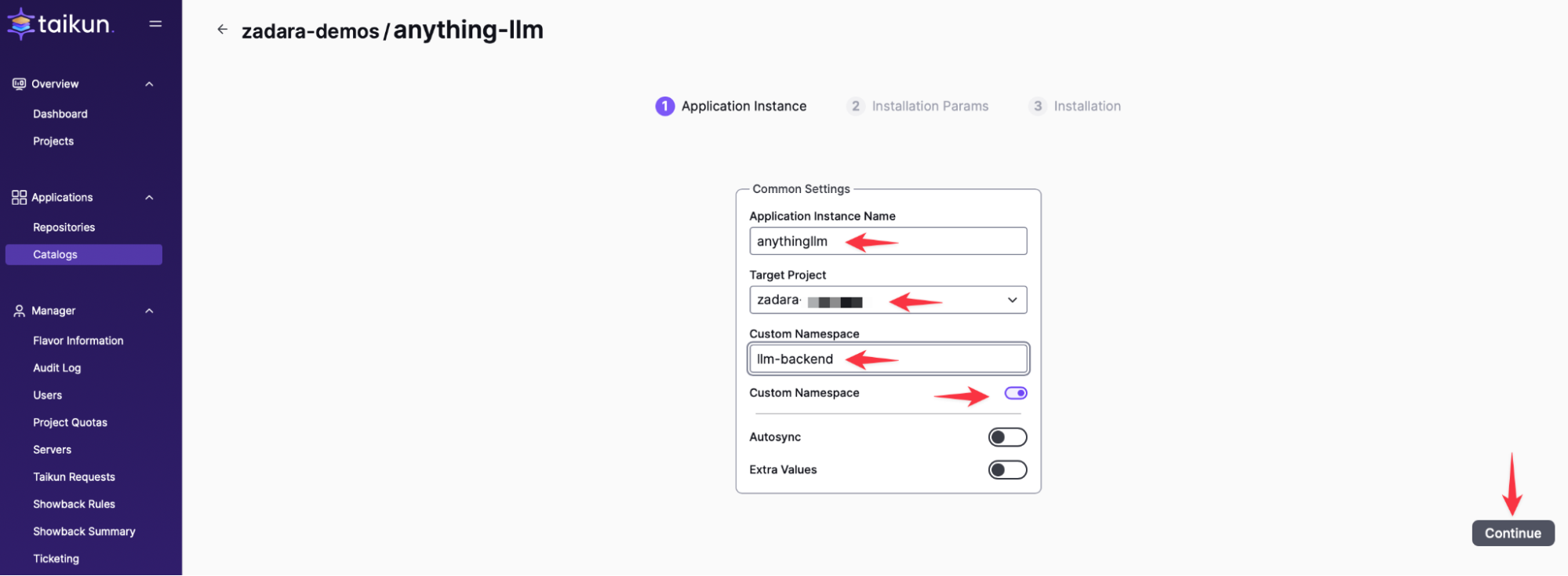This screenshot has width=1568, height=576.
Task: Click the Custom Namespace text field
Action: click(x=888, y=359)
